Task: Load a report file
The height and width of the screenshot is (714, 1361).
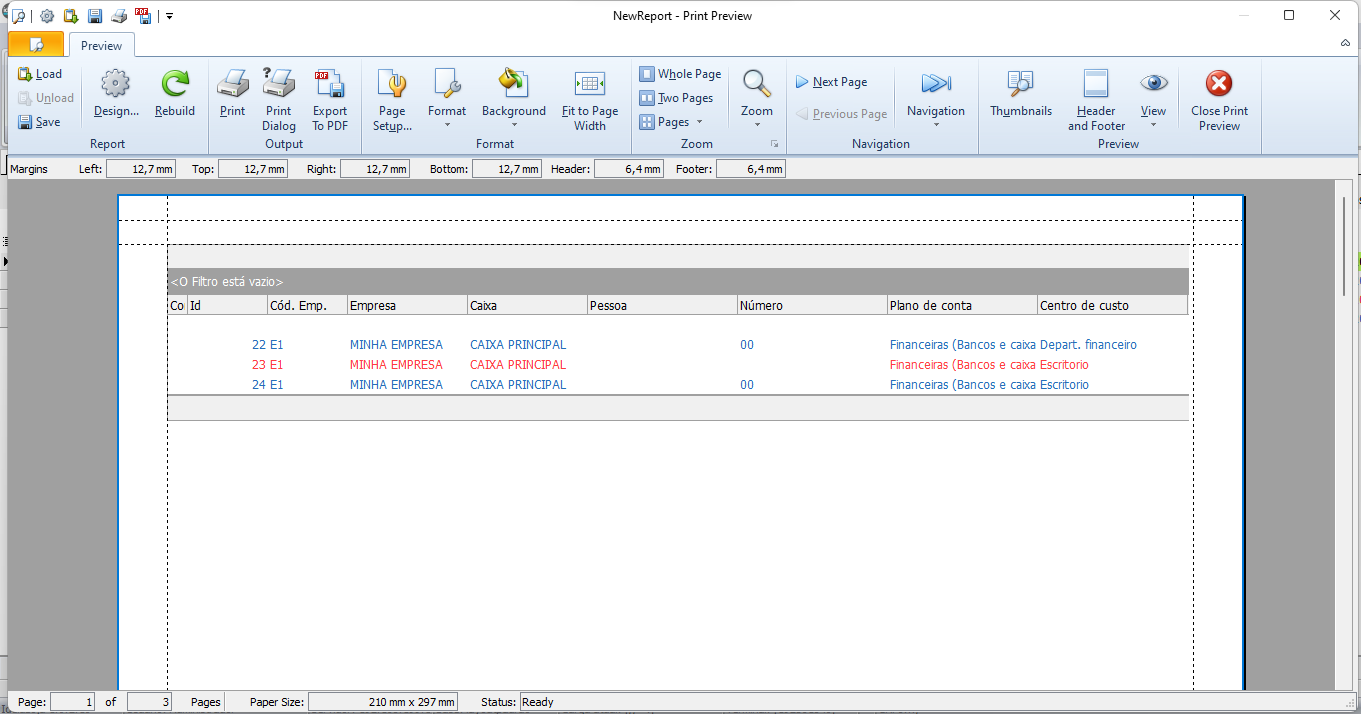Action: point(40,74)
